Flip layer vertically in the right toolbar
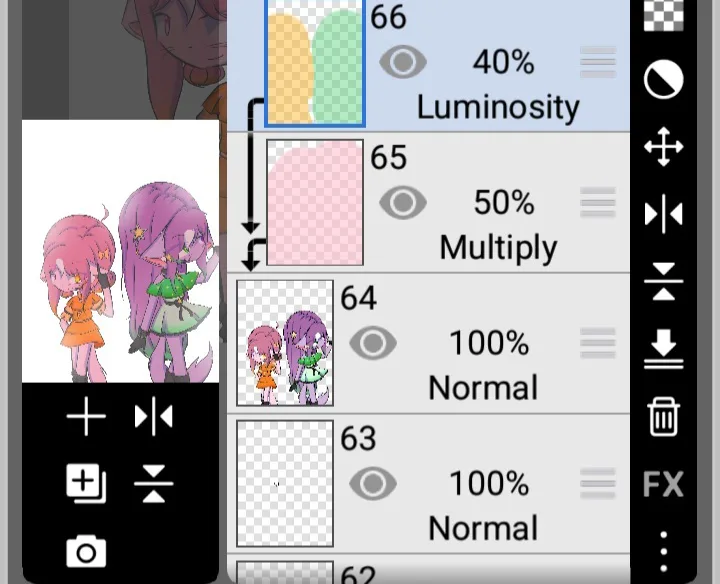 point(664,281)
